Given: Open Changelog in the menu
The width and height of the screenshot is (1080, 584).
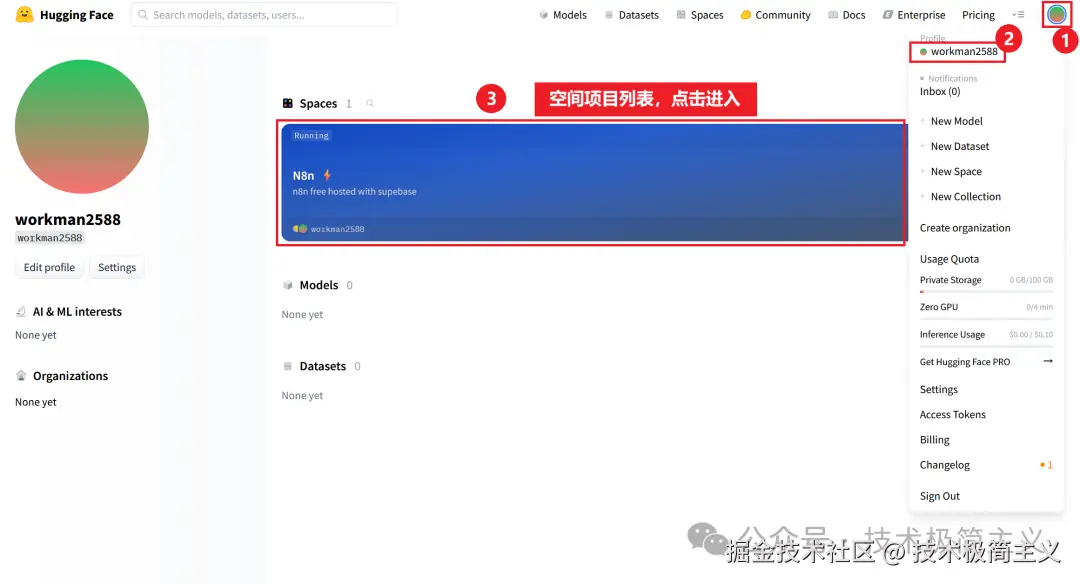Looking at the screenshot, I should [x=944, y=465].
